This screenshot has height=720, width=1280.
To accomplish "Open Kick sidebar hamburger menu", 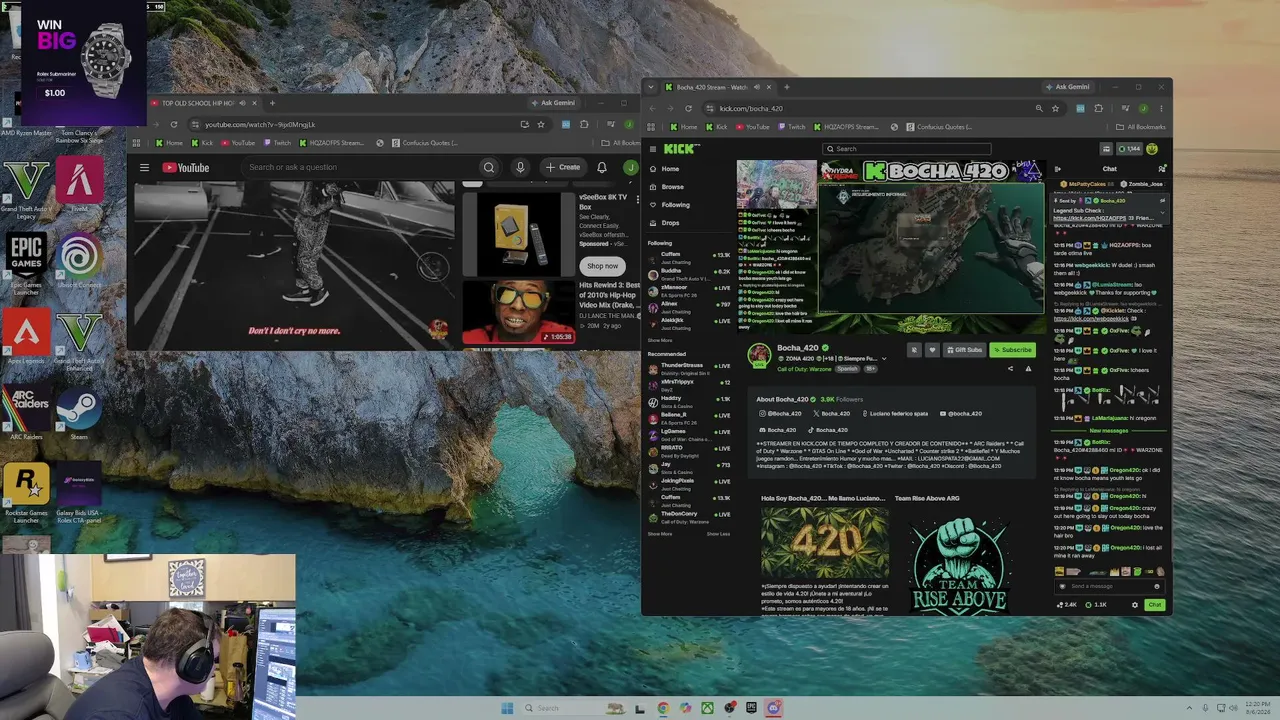I will (x=653, y=149).
